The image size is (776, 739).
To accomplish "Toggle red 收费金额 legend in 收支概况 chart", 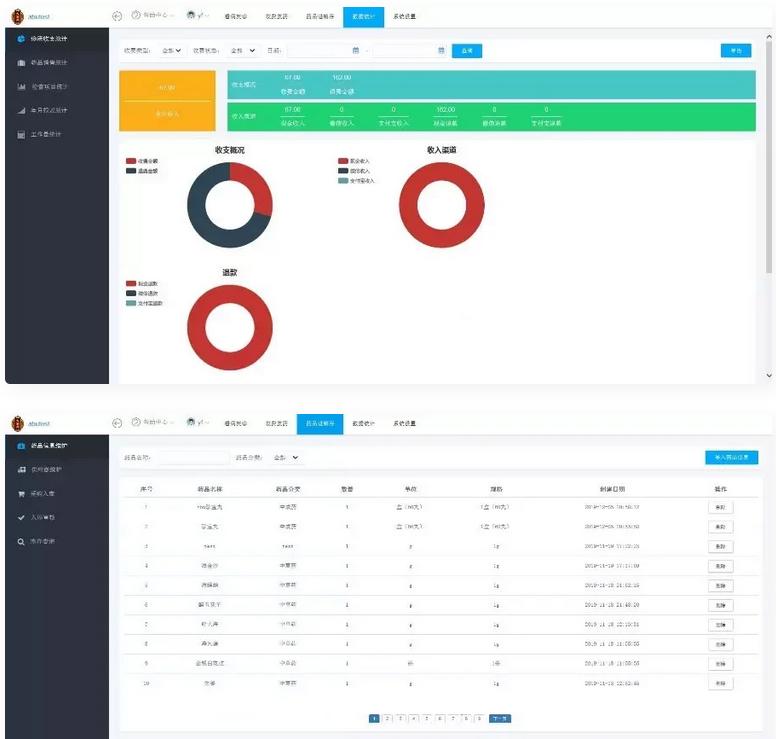I will (142, 161).
